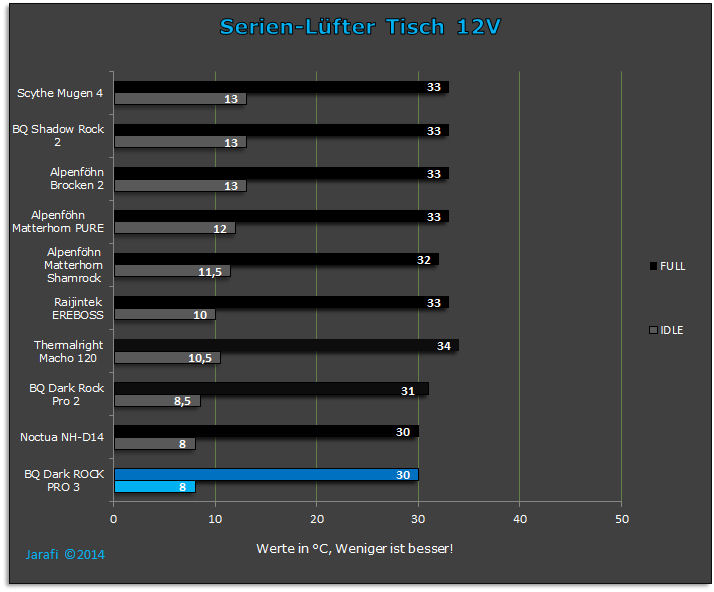
Task: Select the Thermalright Macho 120 label
Action: click(x=68, y=352)
